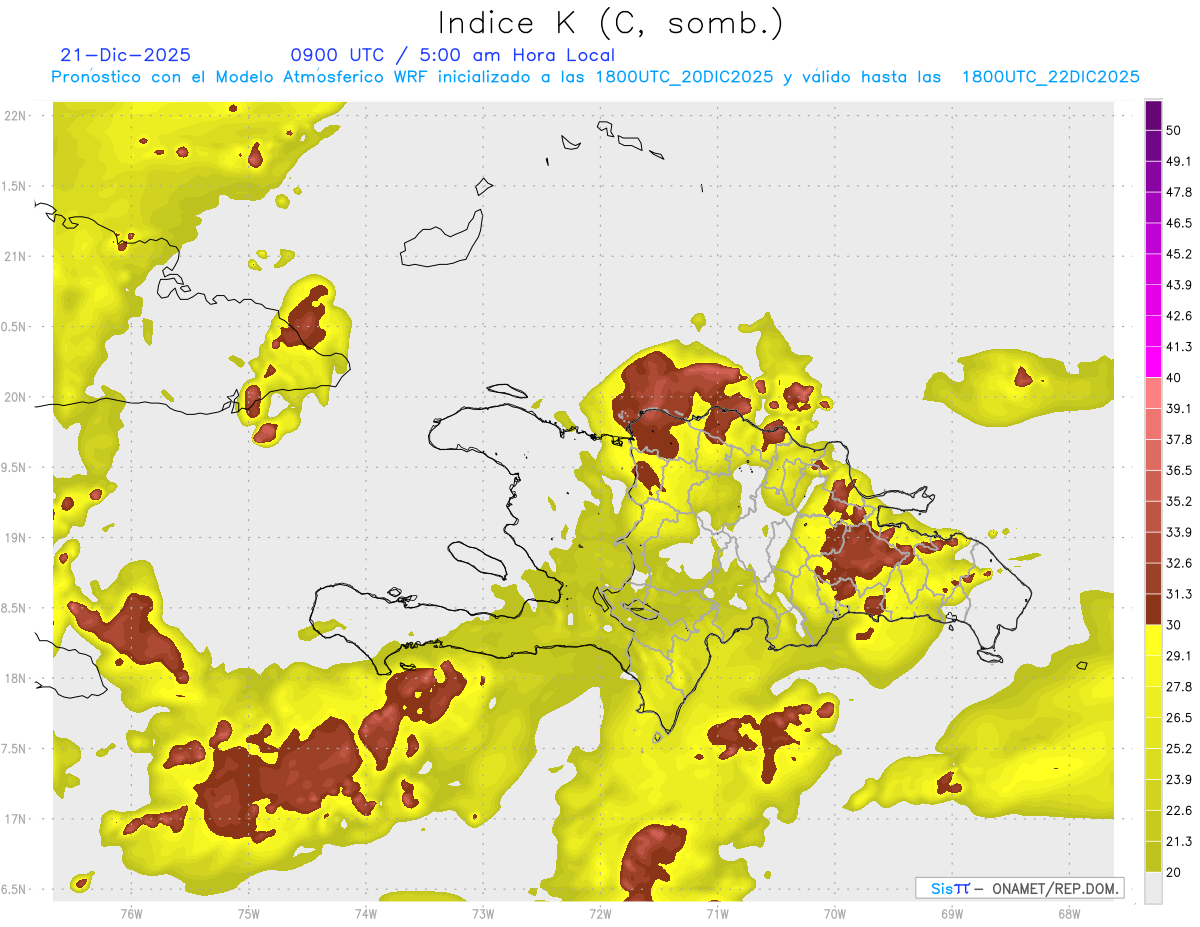This screenshot has height=927, width=1200.
Task: Click the colorbar label 26.5
Action: [1179, 718]
